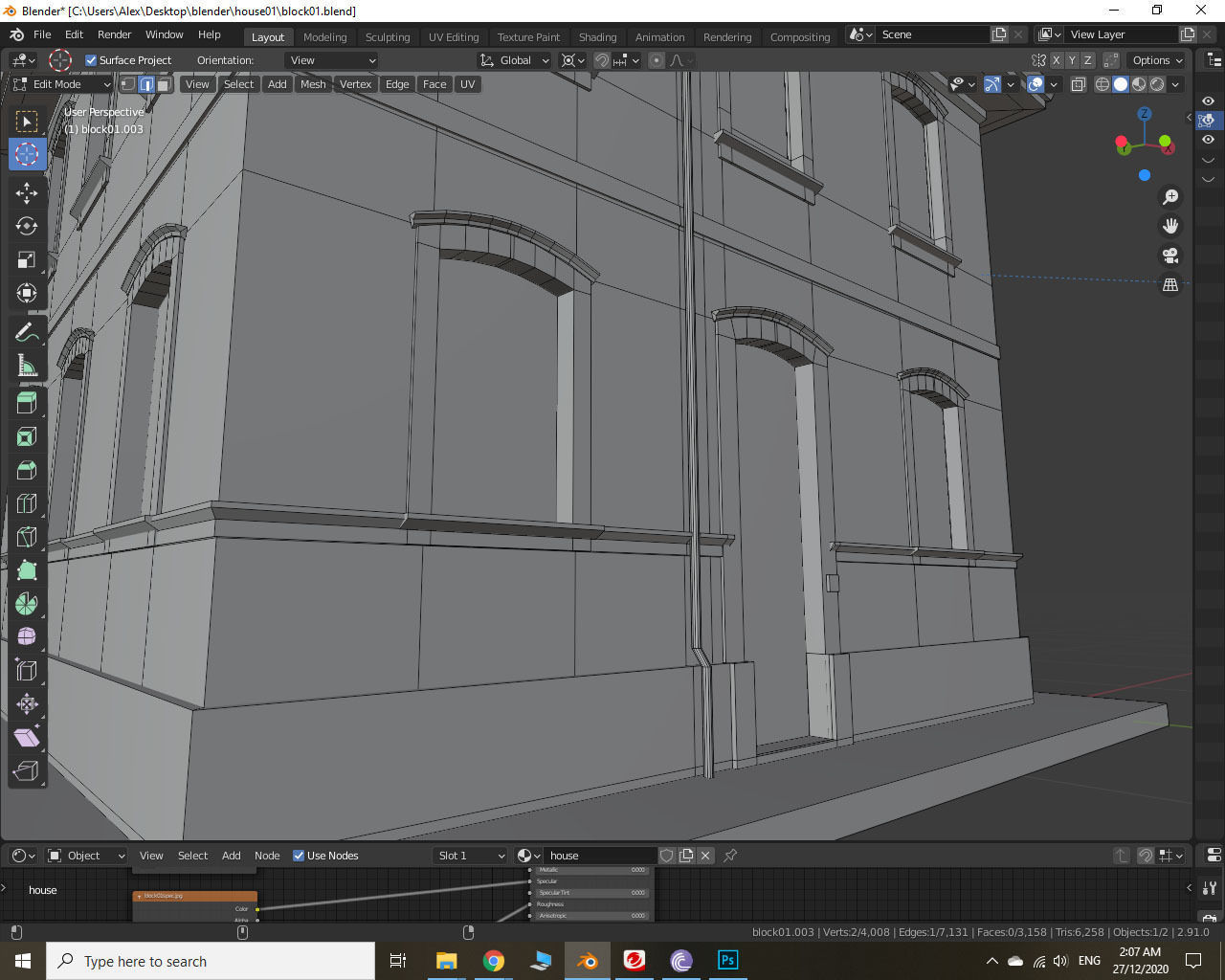1225x980 pixels.
Task: Select the Extrude Region tool
Action: 27,403
